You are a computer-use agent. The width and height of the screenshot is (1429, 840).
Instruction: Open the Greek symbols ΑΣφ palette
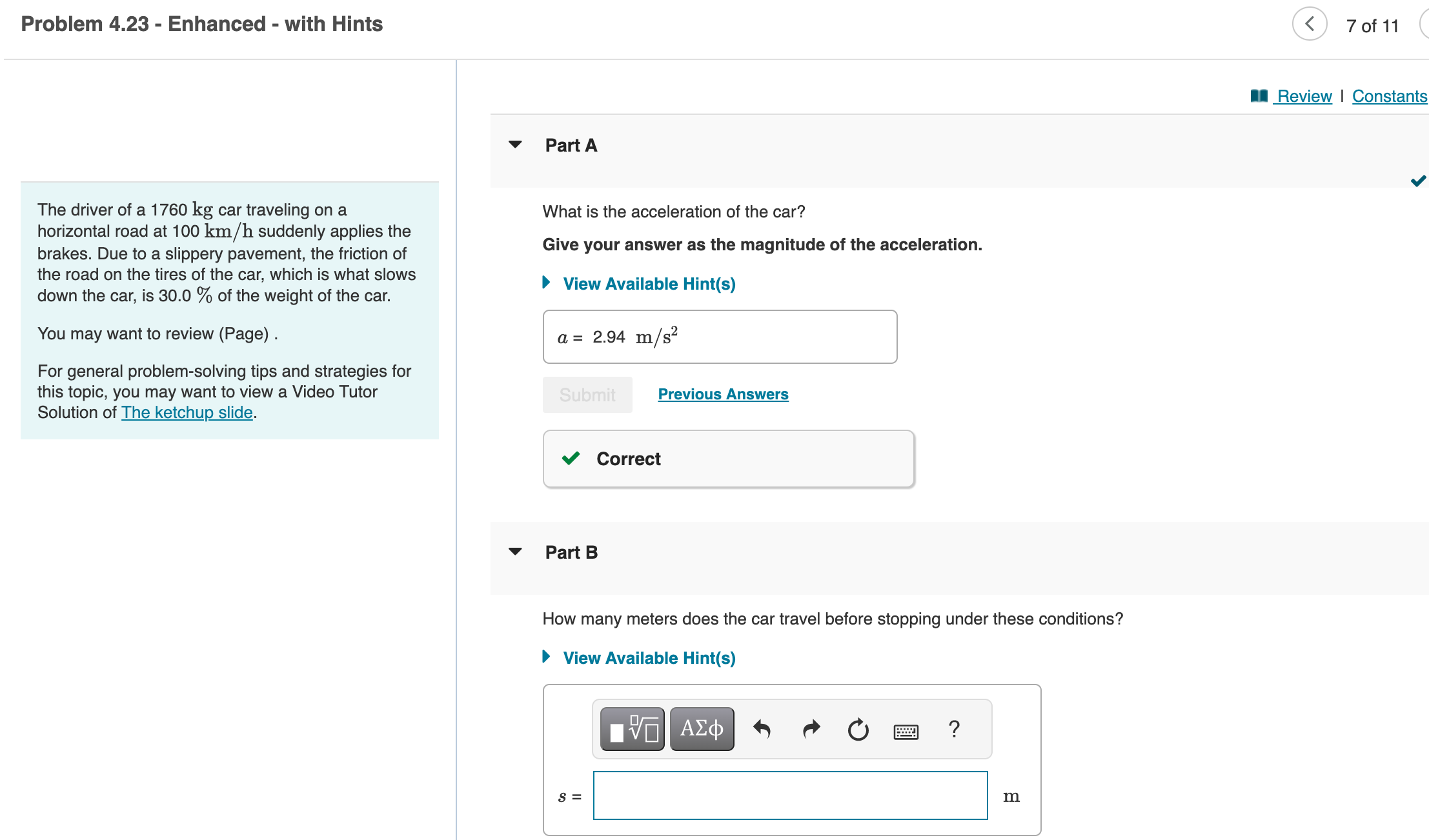702,729
